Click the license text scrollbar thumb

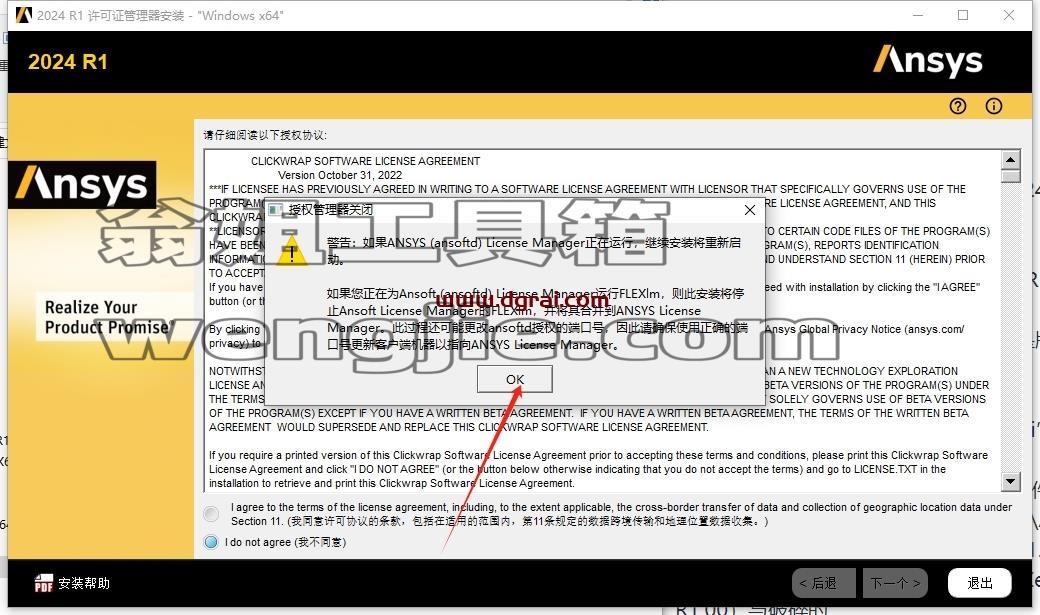[1010, 176]
